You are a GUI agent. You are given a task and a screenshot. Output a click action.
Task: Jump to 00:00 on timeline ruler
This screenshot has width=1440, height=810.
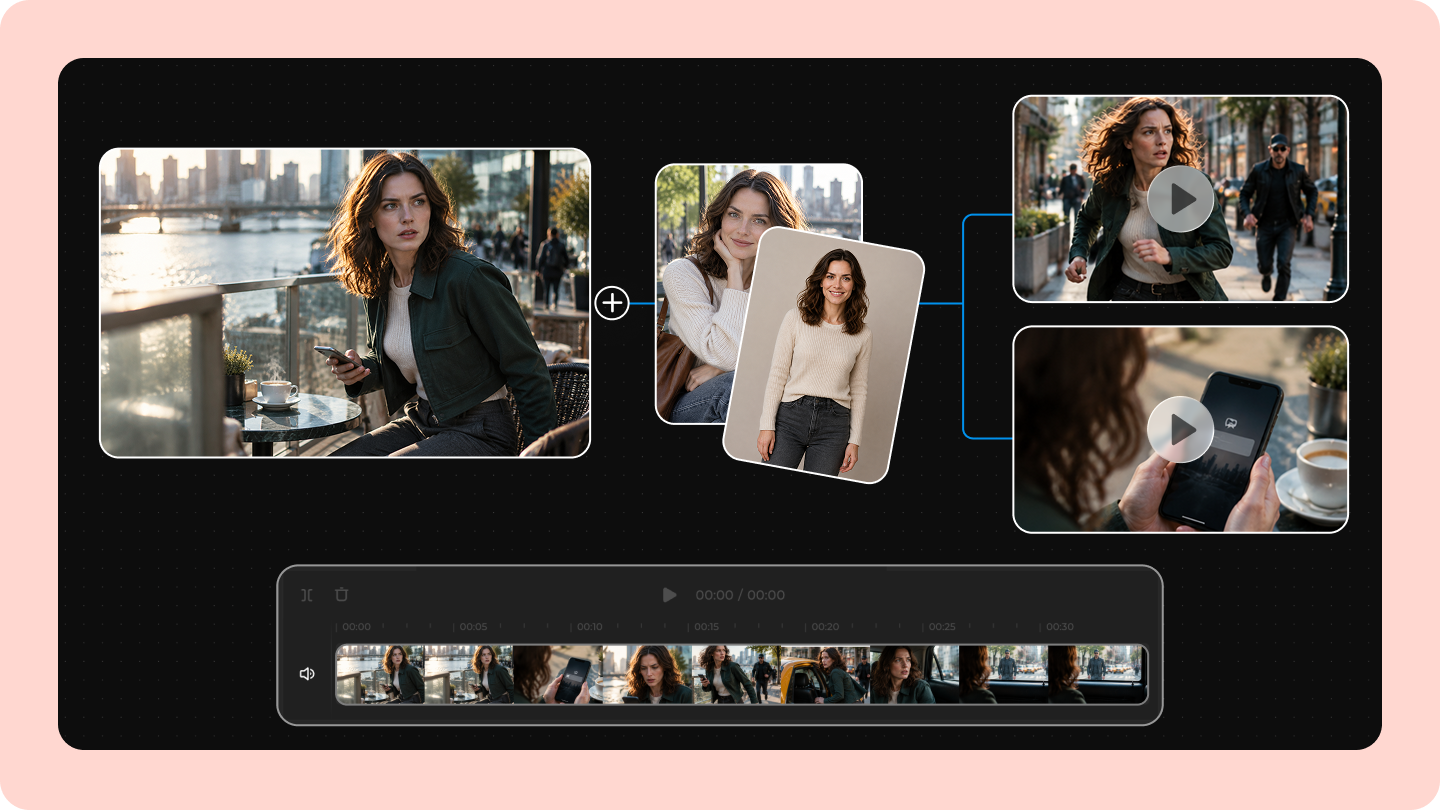(x=356, y=627)
